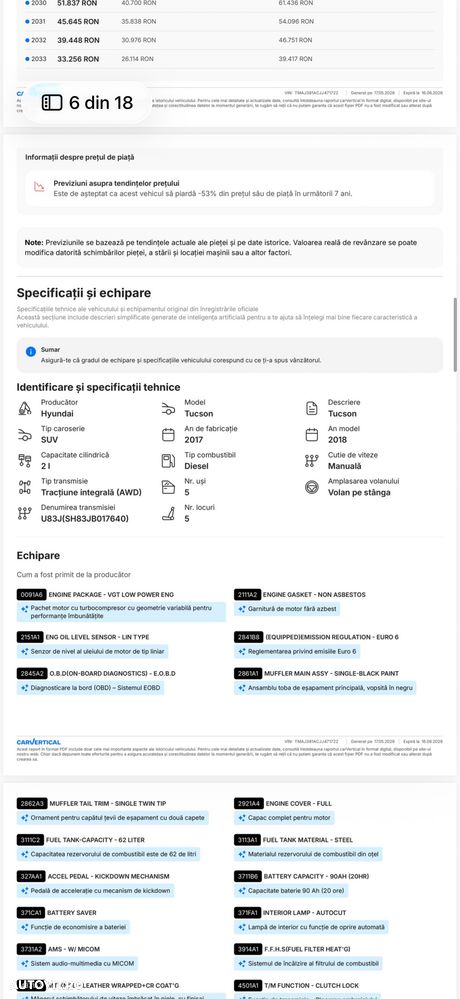Click the price trend chart icon

40,187
